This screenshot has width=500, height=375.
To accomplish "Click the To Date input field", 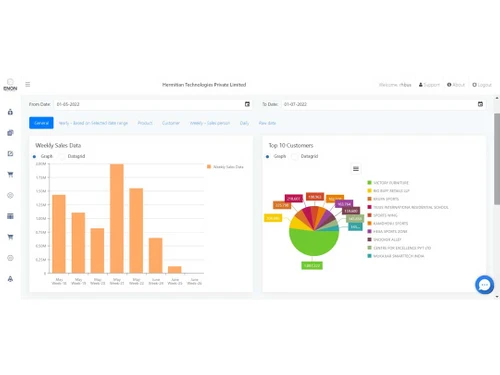I will 383,104.
